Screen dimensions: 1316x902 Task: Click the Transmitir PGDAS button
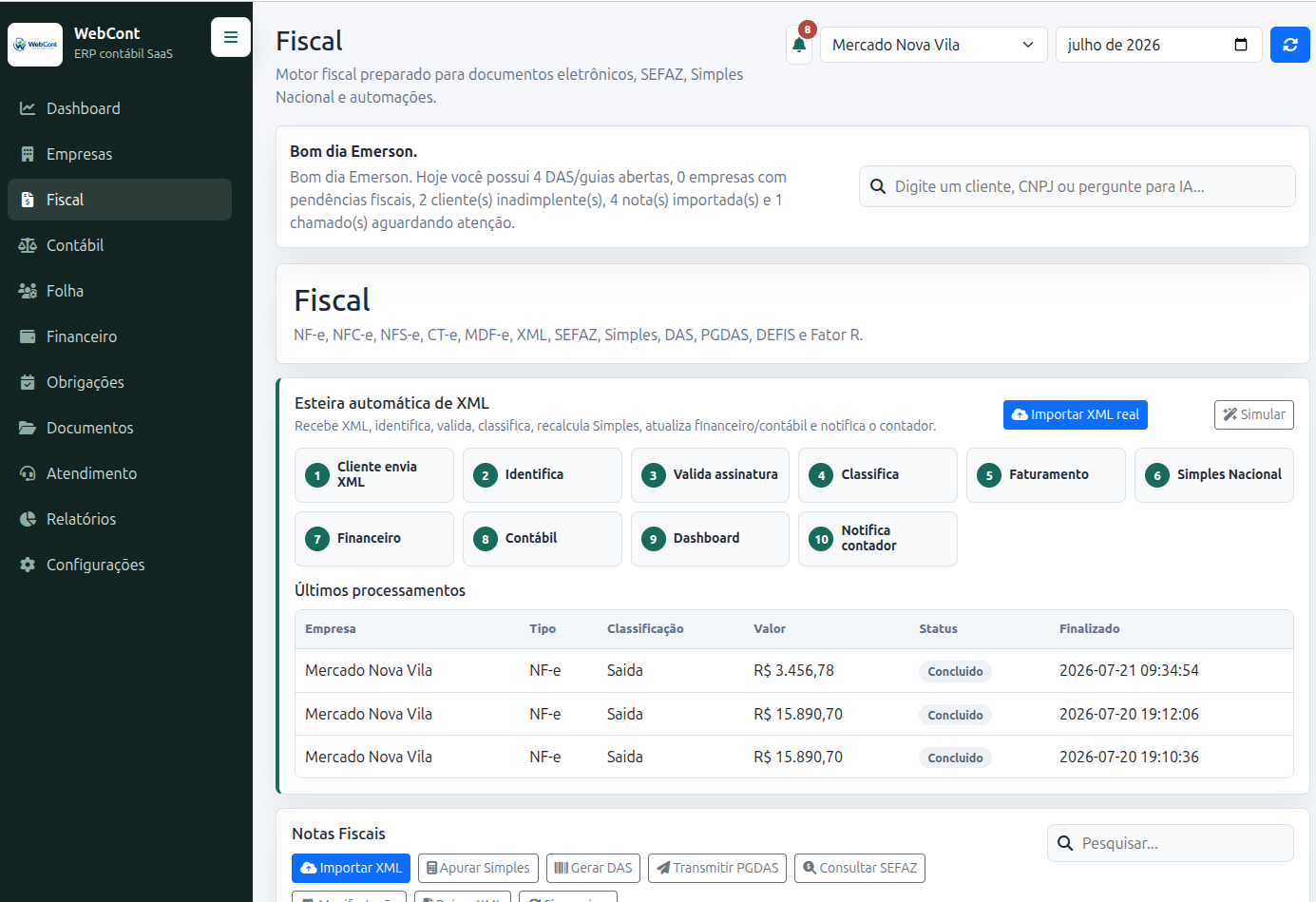717,868
